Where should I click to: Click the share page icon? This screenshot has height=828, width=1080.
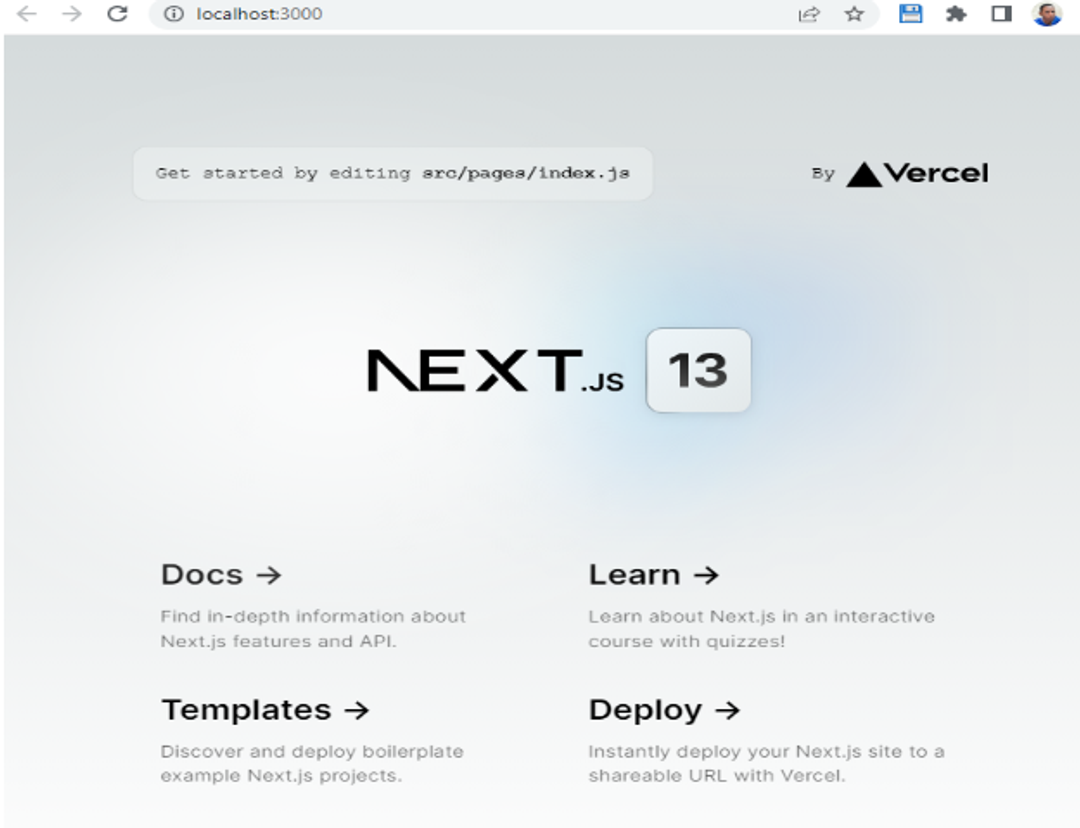coord(810,15)
